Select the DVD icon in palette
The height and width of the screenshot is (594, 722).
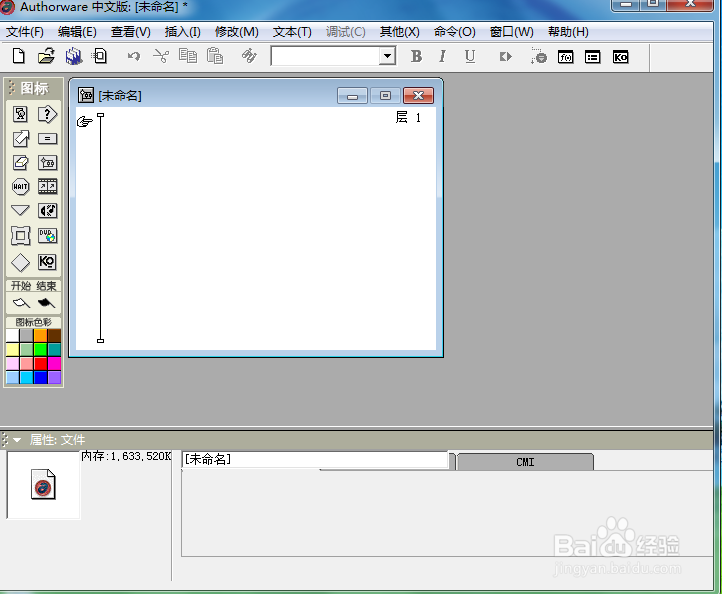coord(47,236)
